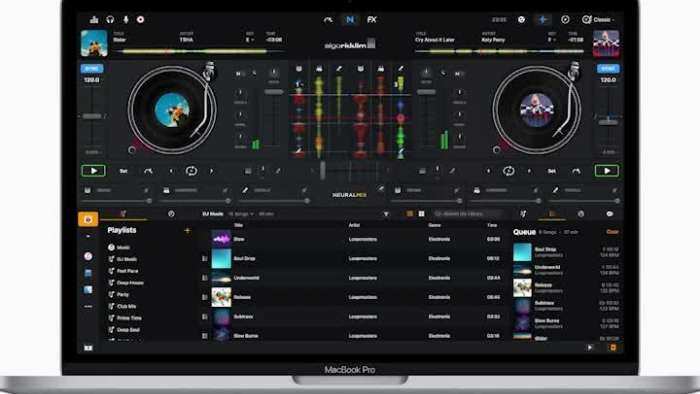Toggle SYNC on the right deck

608,68
